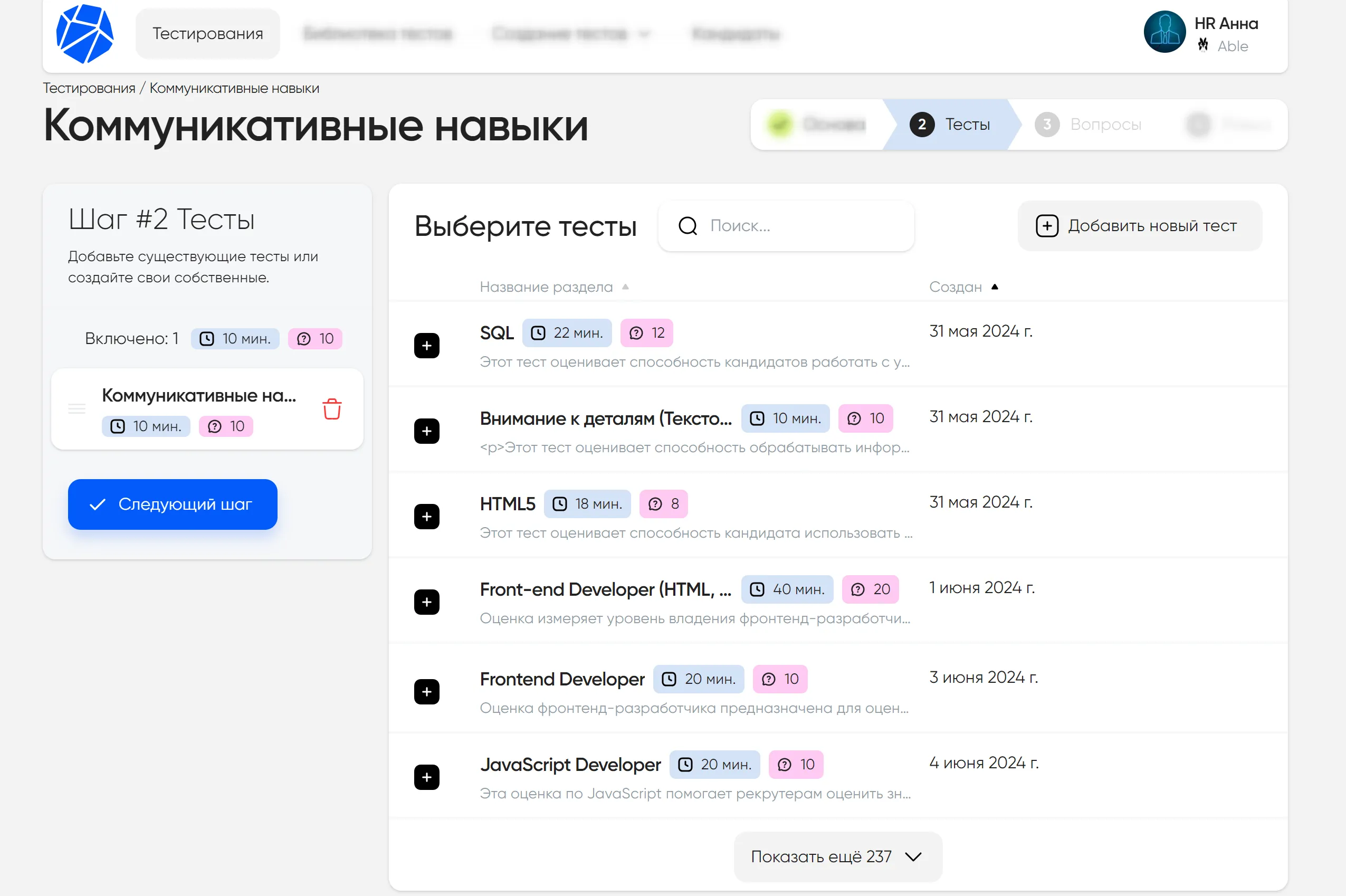This screenshot has width=1346, height=896.
Task: Add Frontend Developer test via plus icon
Action: point(426,691)
